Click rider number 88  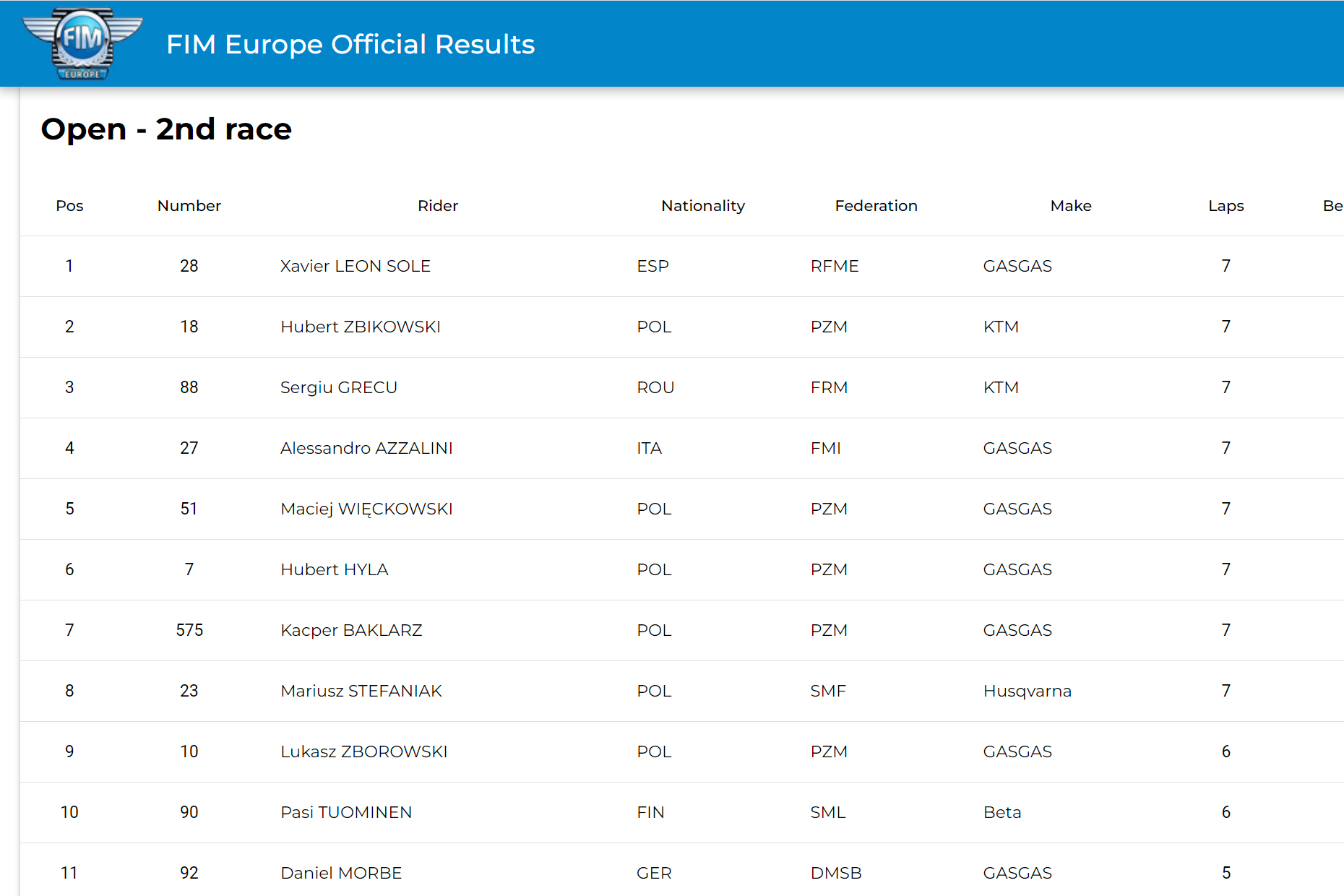tap(189, 387)
